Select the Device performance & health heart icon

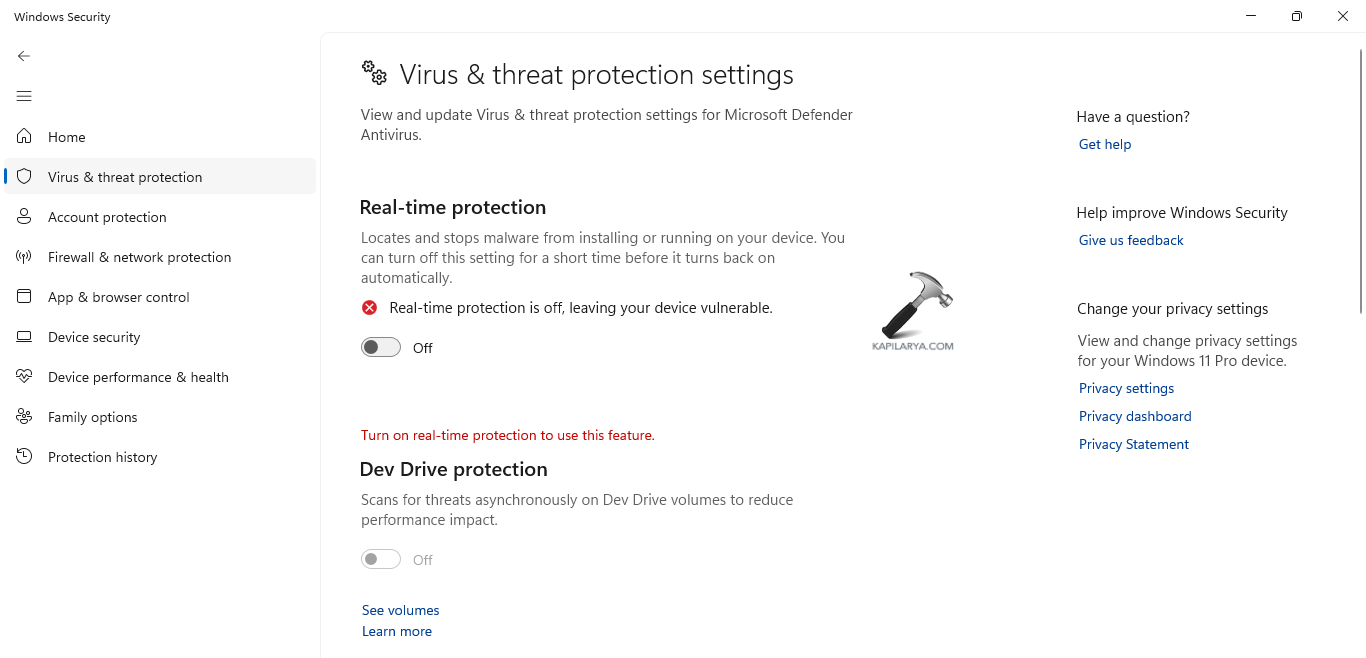click(24, 377)
